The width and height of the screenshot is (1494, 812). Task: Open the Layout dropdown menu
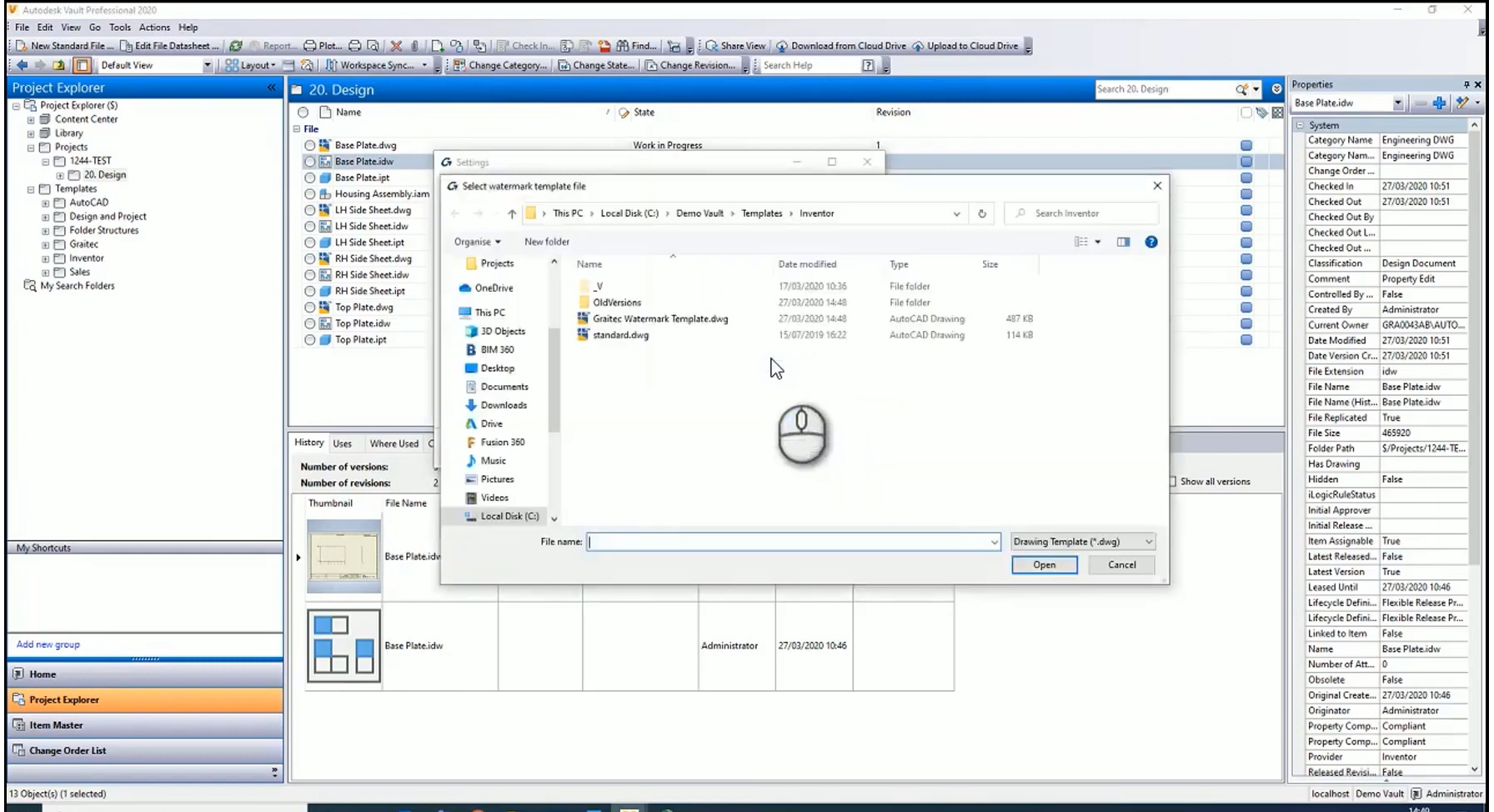[250, 65]
